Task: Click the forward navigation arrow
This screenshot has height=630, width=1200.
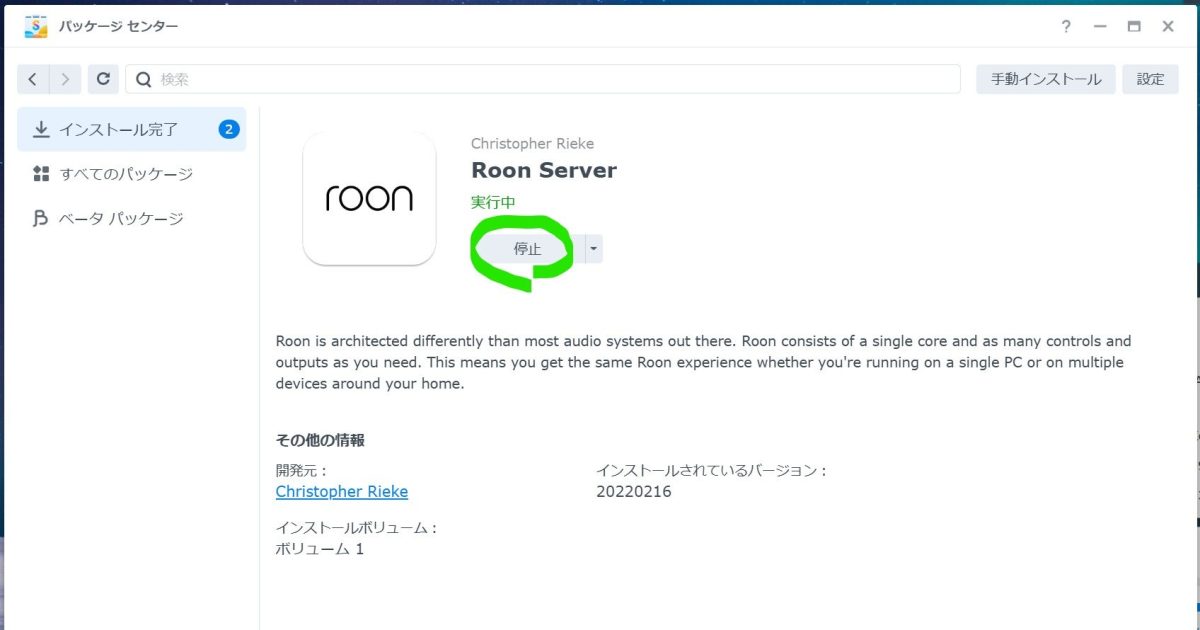Action: 65,79
